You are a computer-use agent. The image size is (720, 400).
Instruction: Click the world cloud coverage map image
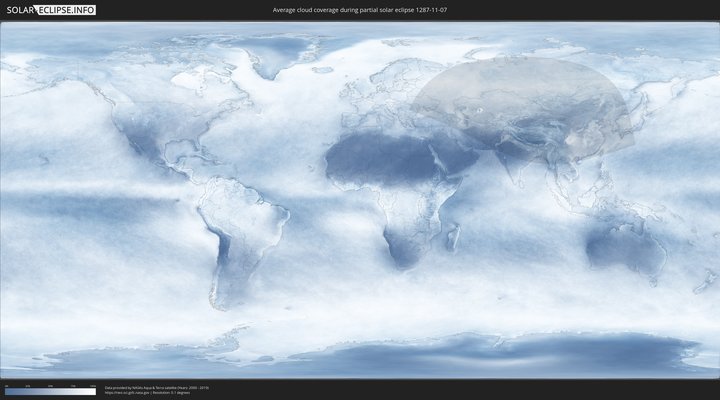[360, 200]
